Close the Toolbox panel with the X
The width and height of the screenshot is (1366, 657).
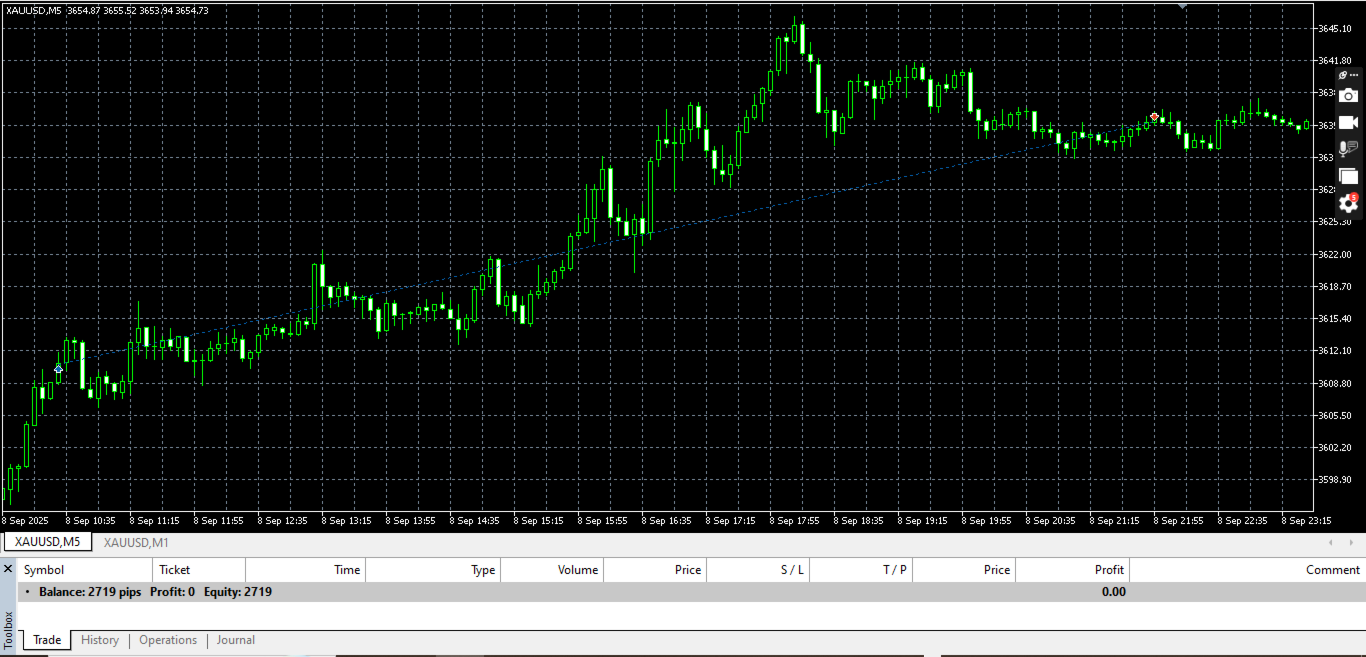click(x=8, y=569)
